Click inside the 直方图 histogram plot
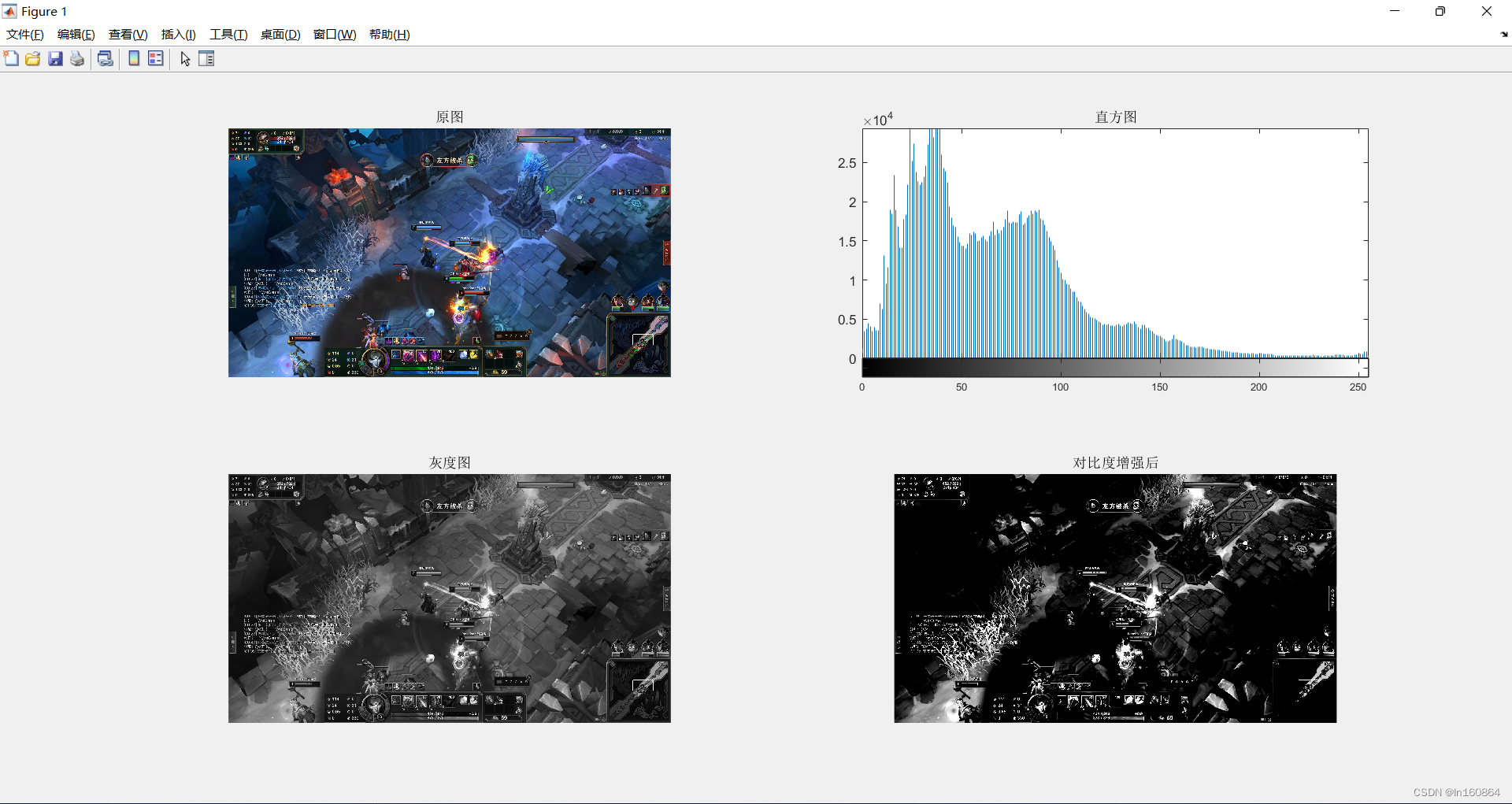The image size is (1512, 804). point(1115,243)
